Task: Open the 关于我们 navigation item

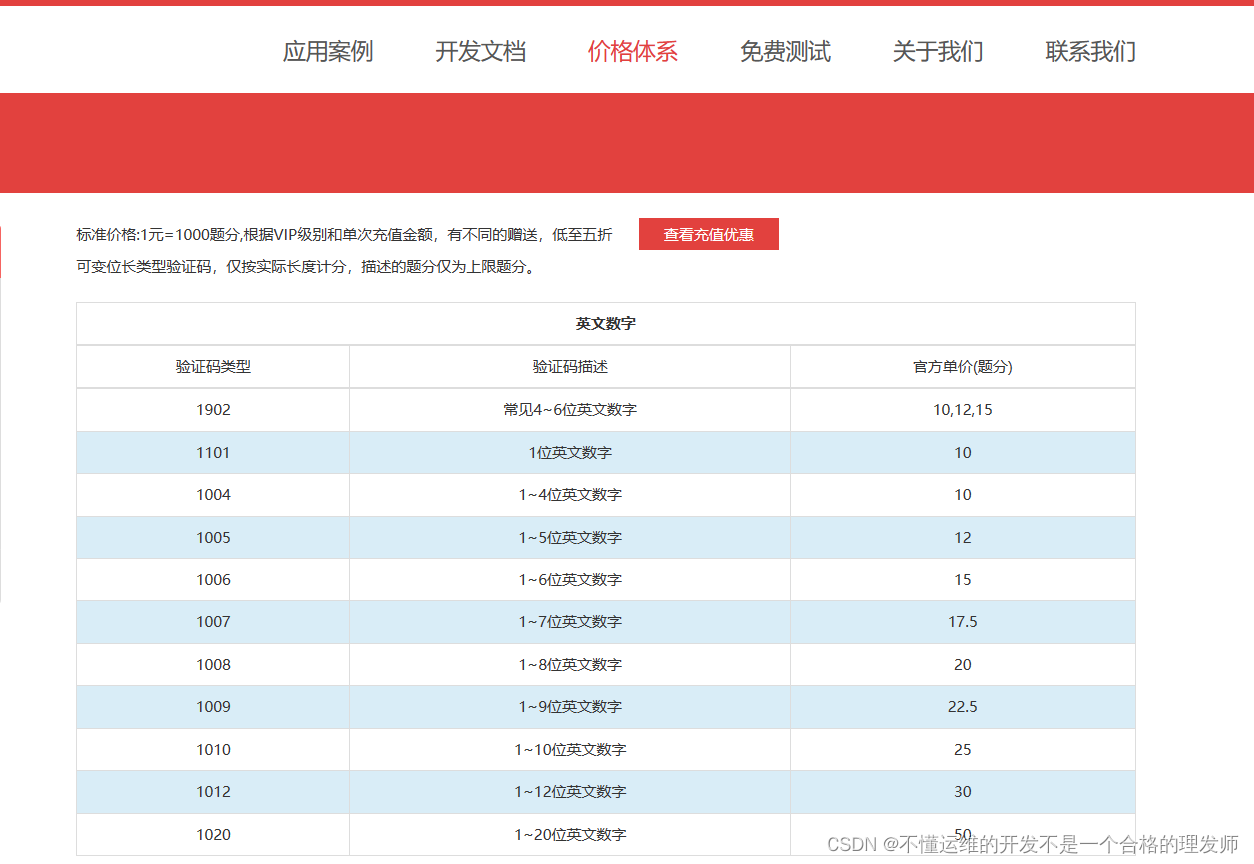Action: pos(938,51)
